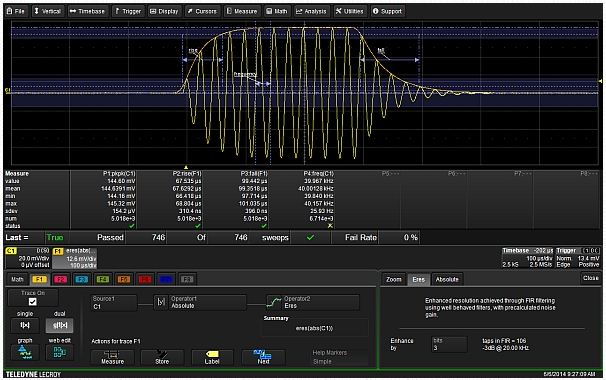
Task: Open the Utilities menu
Action: pos(349,11)
